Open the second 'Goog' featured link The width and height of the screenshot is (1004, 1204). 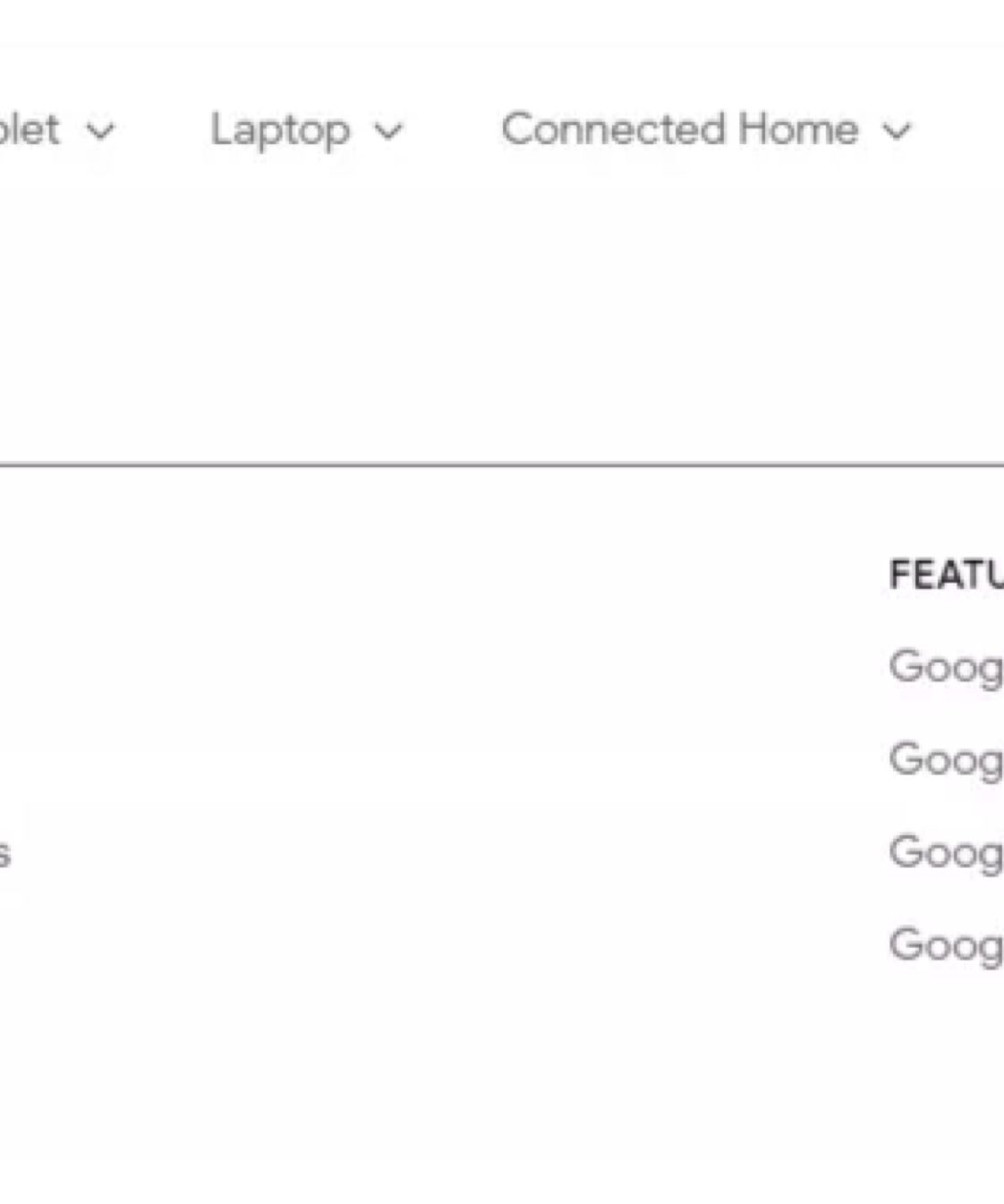click(946, 760)
